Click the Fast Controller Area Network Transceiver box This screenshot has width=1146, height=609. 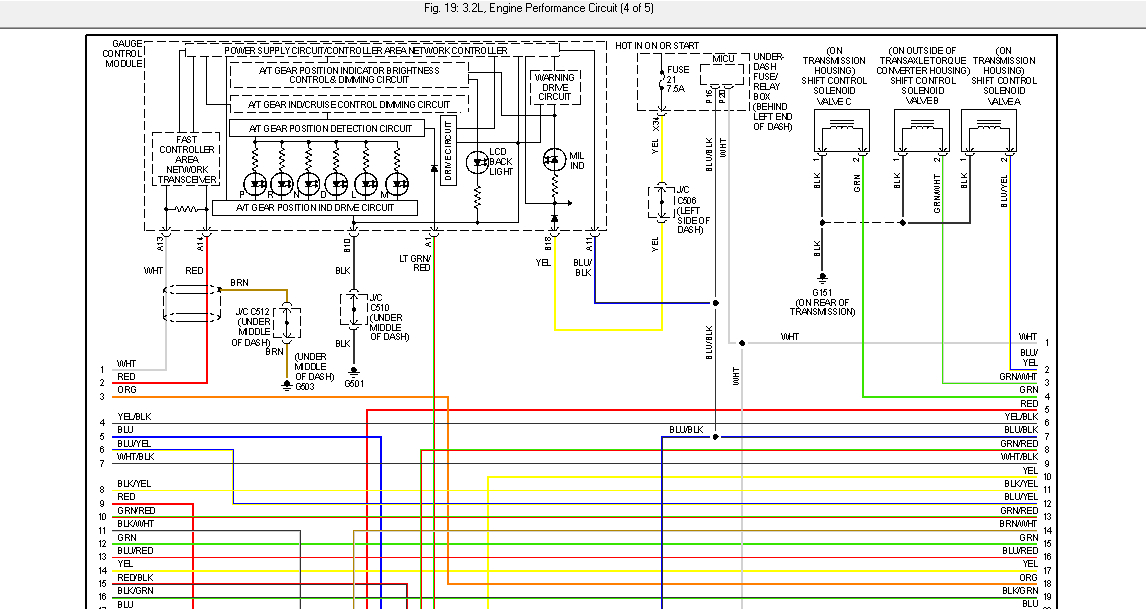(185, 159)
